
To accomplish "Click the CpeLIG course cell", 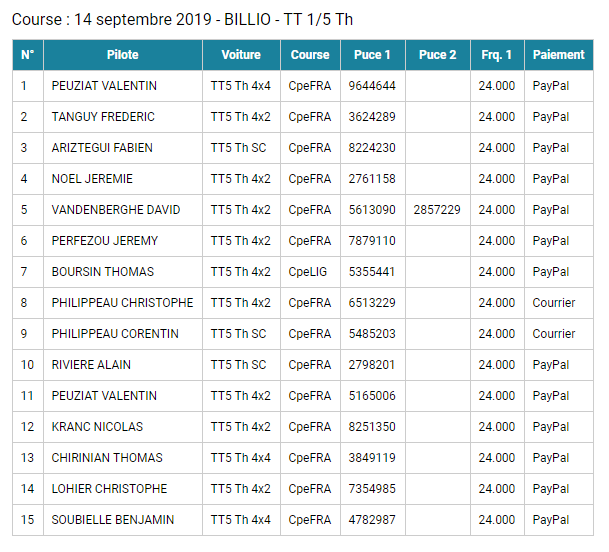I will (309, 272).
